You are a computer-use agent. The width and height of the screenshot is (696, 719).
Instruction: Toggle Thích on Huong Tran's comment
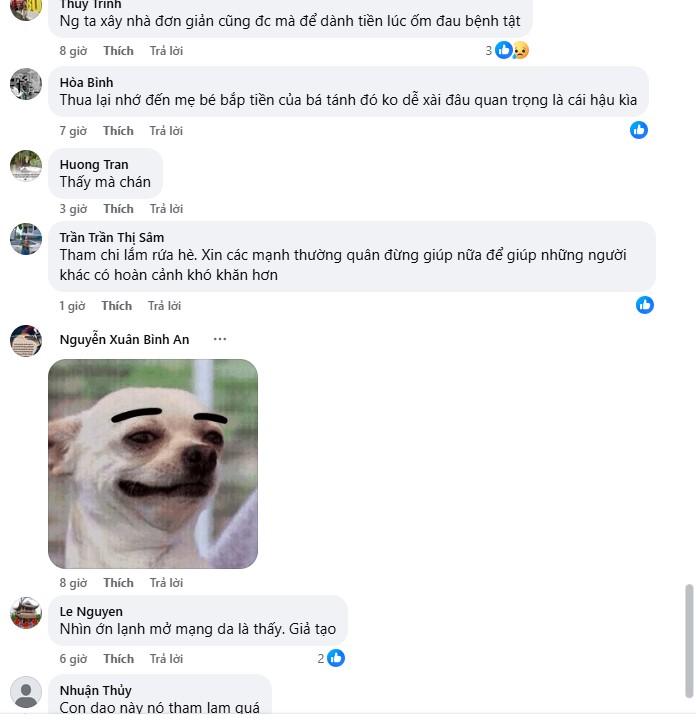click(x=118, y=209)
